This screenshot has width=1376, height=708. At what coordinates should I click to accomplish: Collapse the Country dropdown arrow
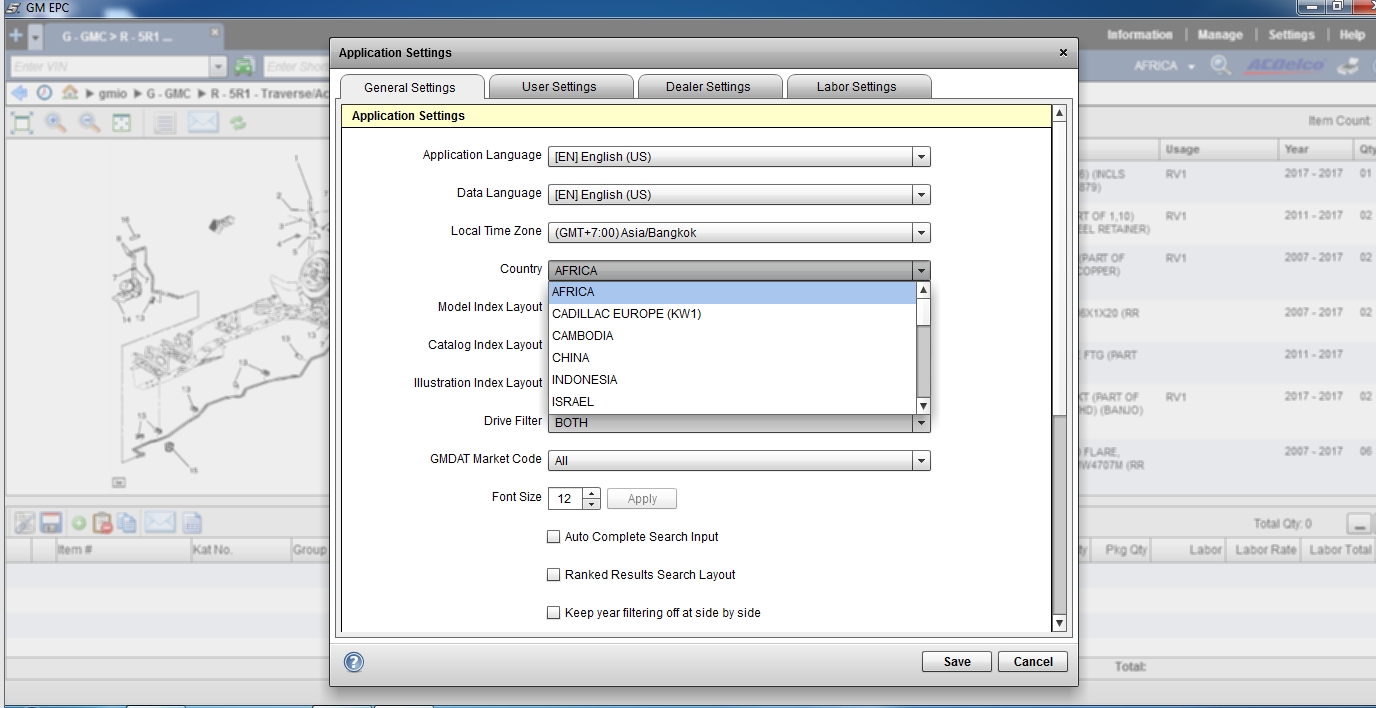(x=921, y=271)
